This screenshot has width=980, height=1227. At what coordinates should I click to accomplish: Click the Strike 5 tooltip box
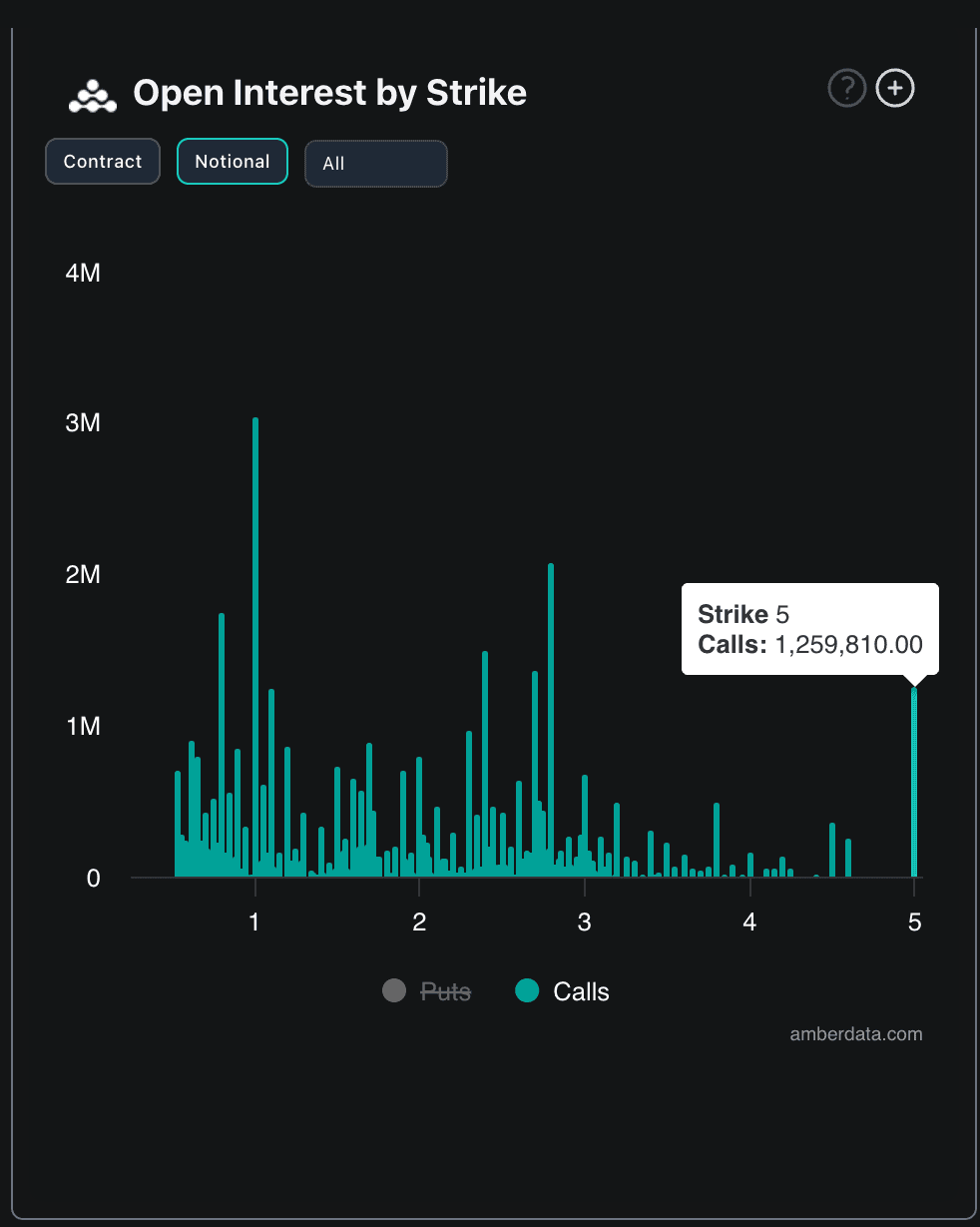point(810,629)
